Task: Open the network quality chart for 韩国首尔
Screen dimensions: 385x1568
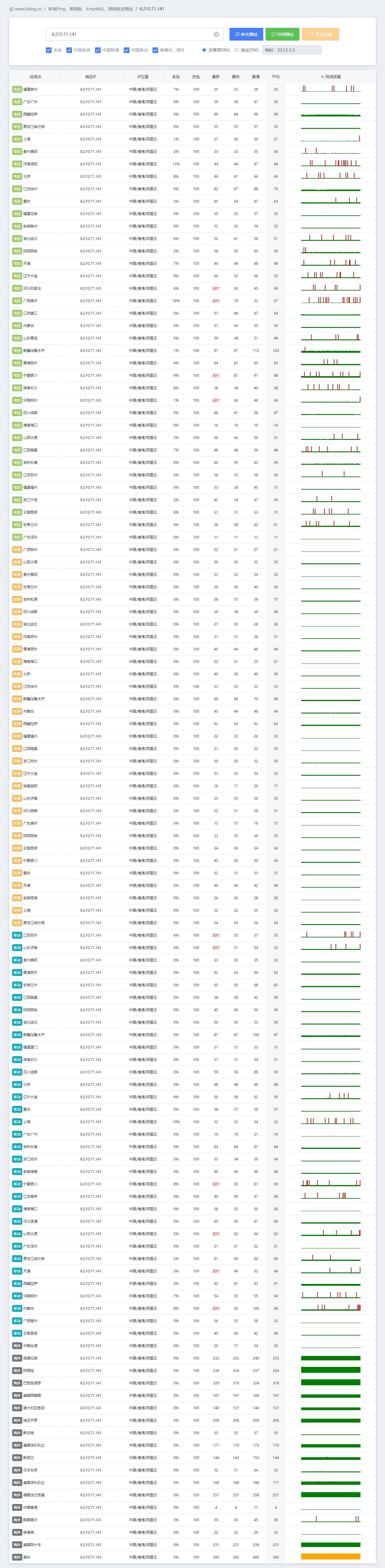Action: click(331, 1520)
